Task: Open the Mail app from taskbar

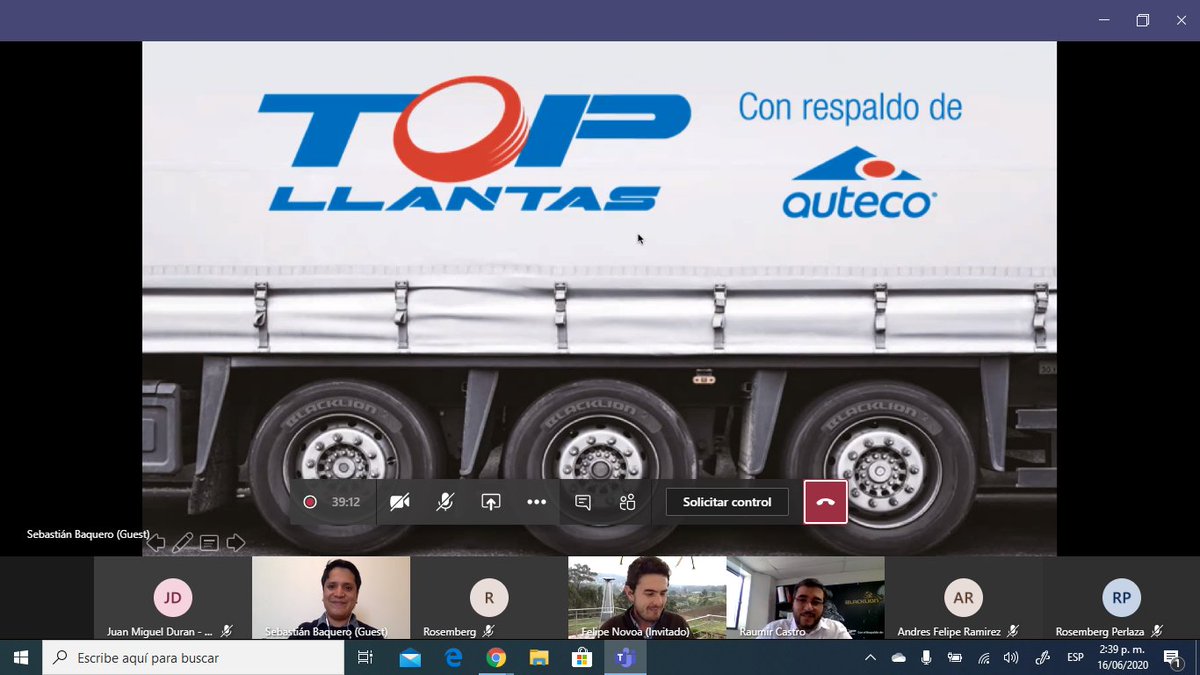Action: [410, 657]
